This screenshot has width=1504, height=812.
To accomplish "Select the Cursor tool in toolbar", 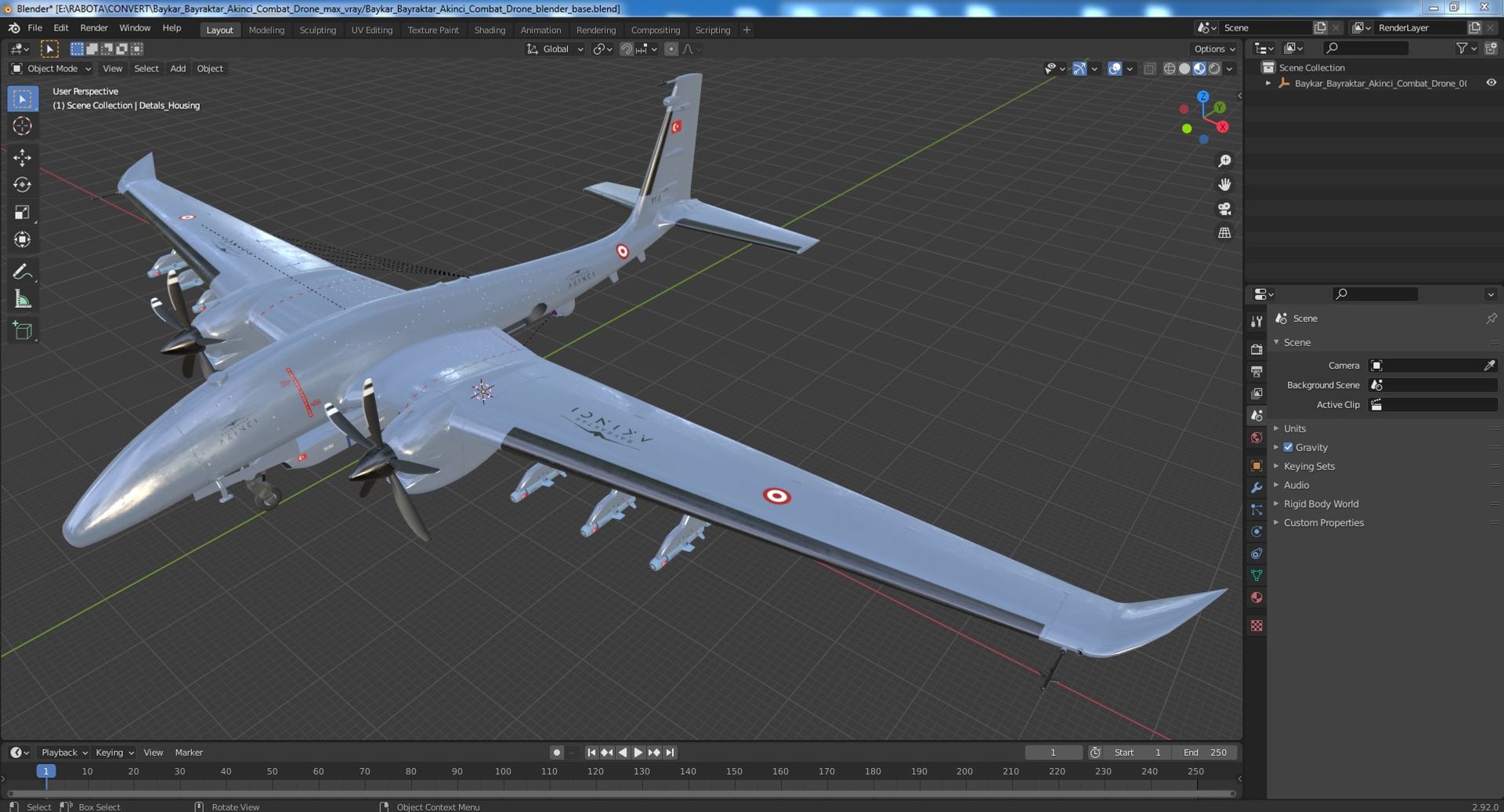I will 22,126.
